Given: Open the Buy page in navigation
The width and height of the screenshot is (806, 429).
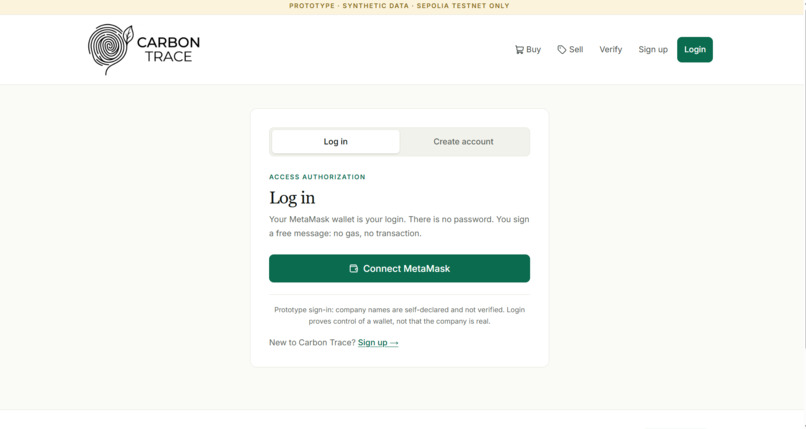Looking at the screenshot, I should (528, 49).
